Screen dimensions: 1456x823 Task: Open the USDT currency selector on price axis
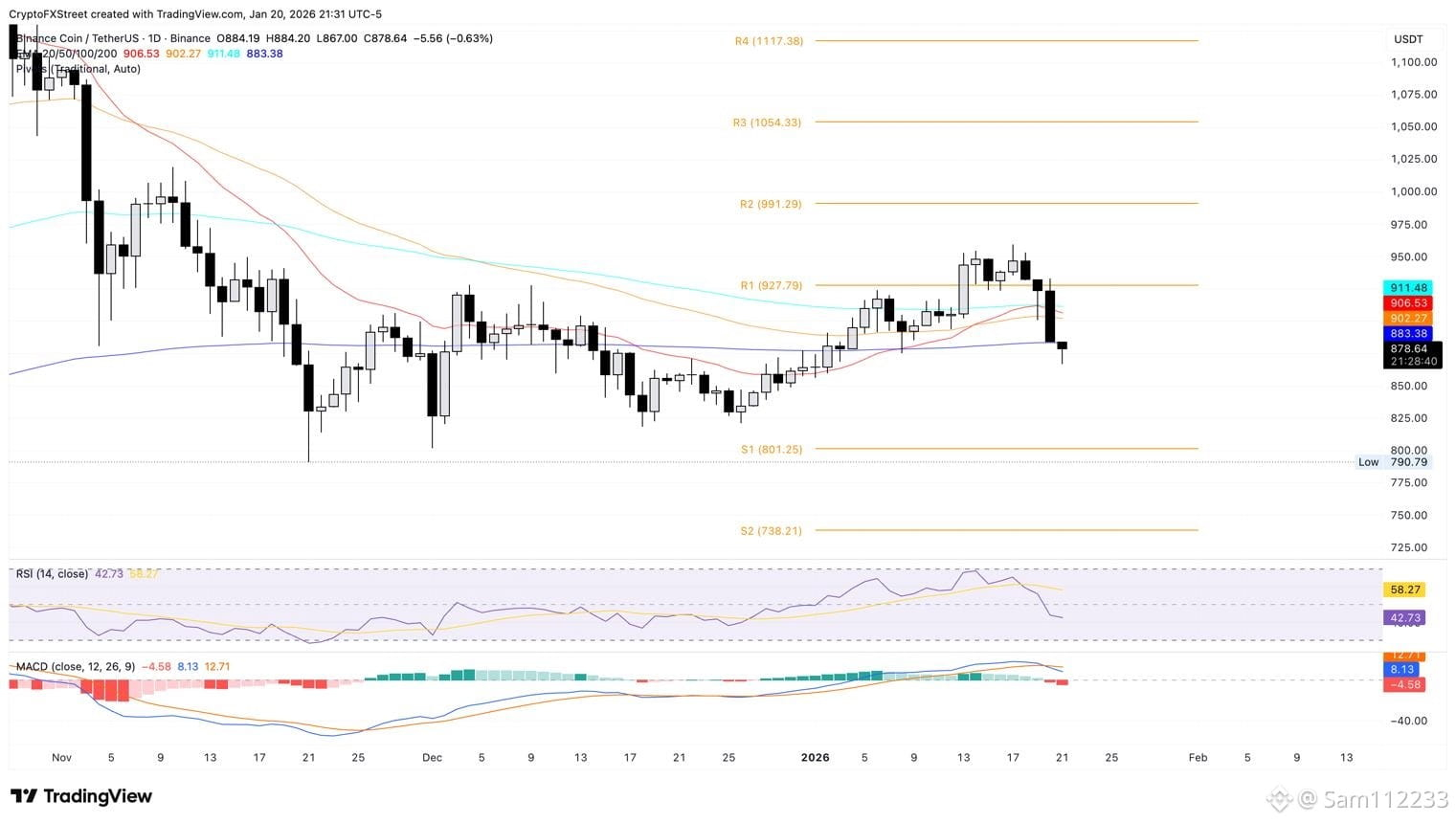pyautogui.click(x=1408, y=39)
